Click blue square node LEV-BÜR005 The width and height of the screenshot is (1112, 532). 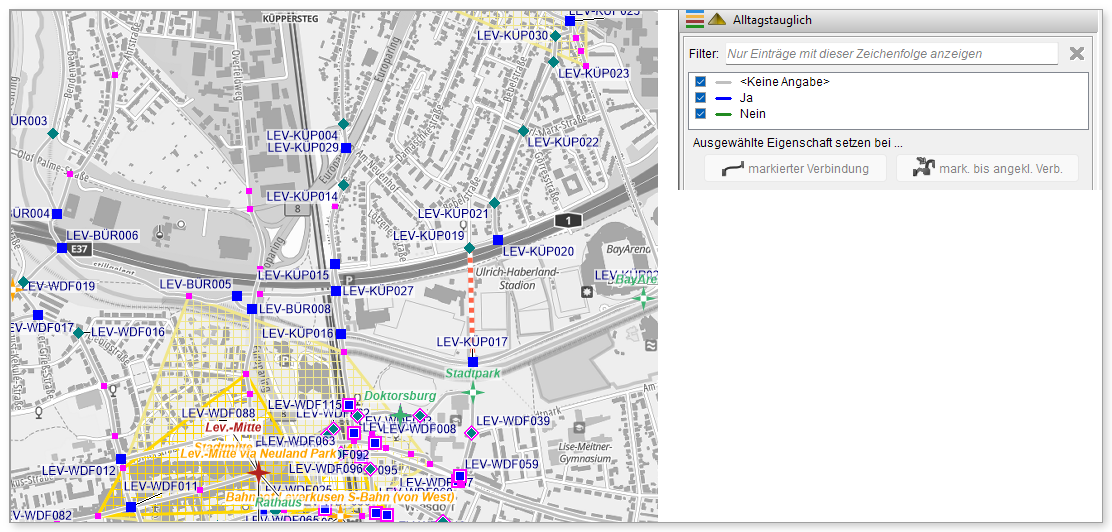238,296
